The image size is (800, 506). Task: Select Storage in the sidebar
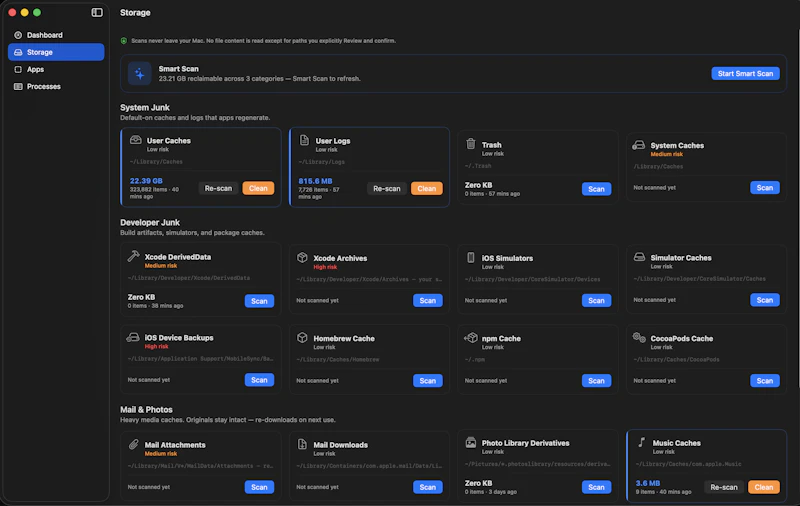point(56,52)
